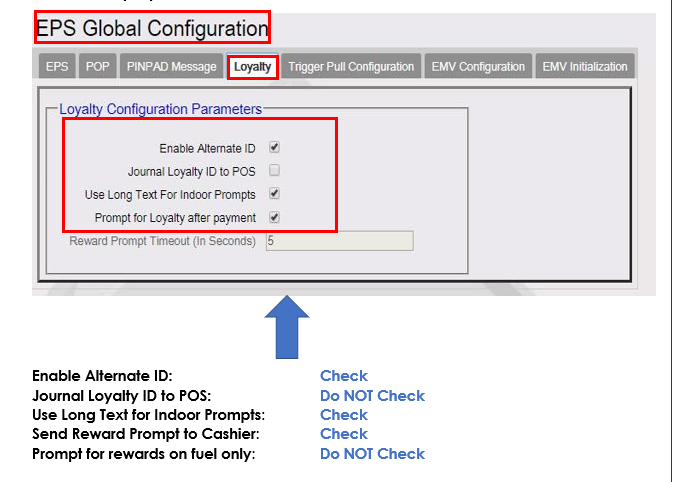The height and width of the screenshot is (482, 680).
Task: Click 'Do NOT Check' beside Journal Loyalty ID
Action: tap(373, 396)
